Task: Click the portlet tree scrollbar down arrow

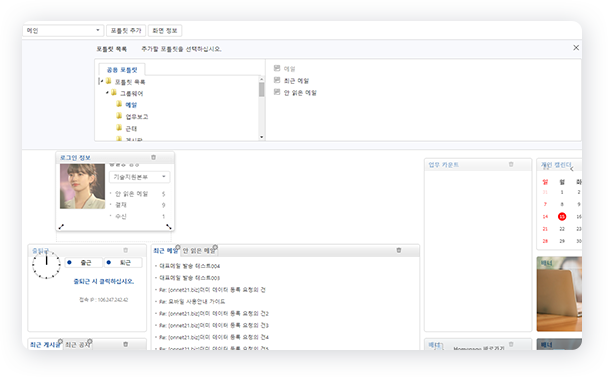Action: tap(261, 137)
